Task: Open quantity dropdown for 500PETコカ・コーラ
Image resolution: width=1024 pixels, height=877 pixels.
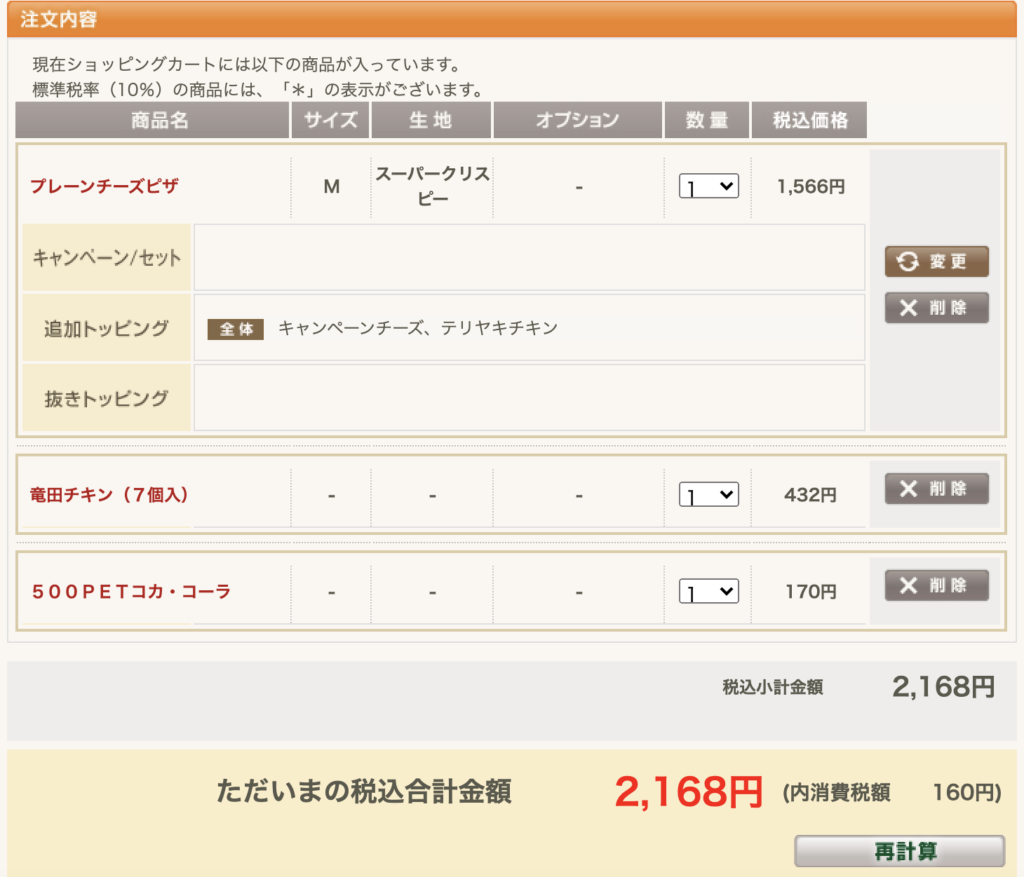Action: coord(708,591)
